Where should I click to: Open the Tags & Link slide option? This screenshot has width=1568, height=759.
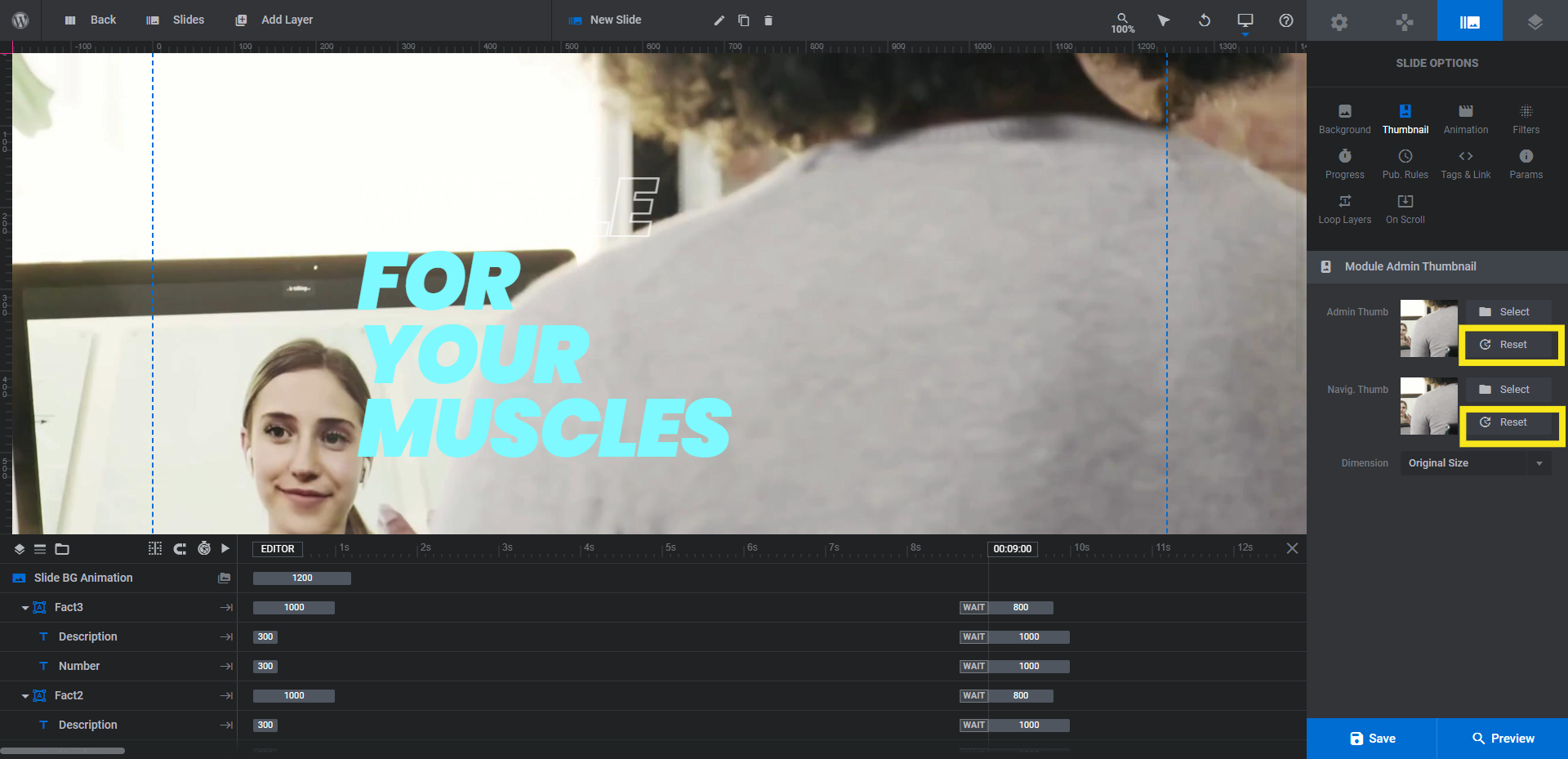pos(1466,164)
